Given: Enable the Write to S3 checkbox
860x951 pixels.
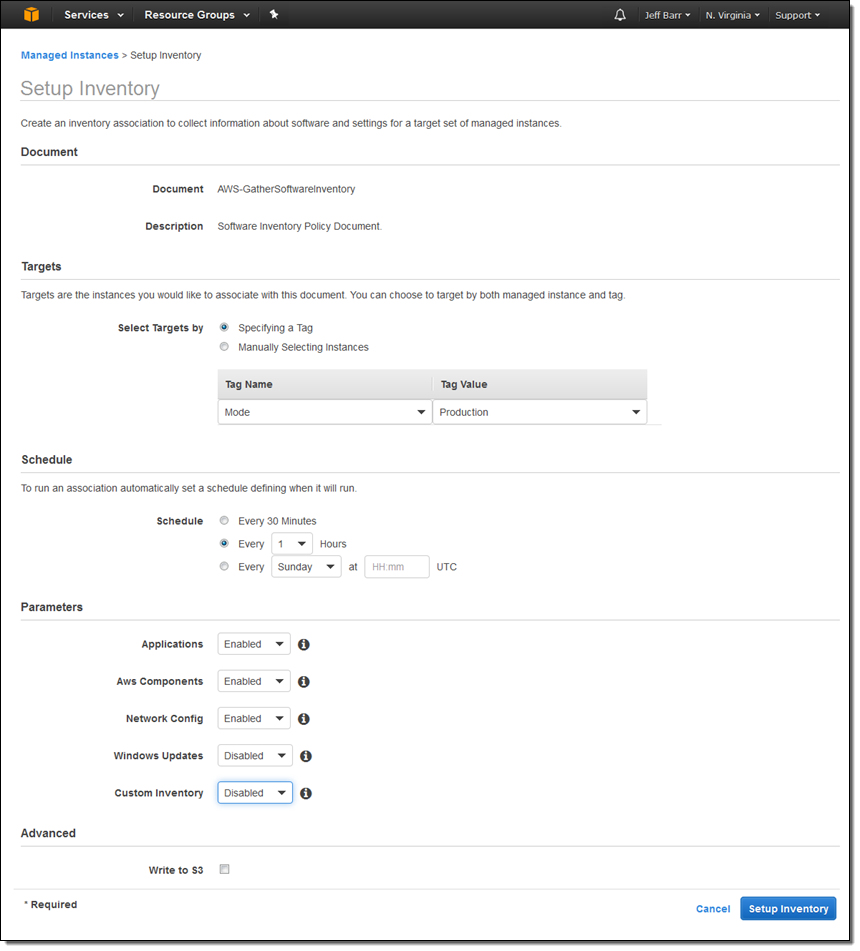Looking at the screenshot, I should (x=224, y=869).
